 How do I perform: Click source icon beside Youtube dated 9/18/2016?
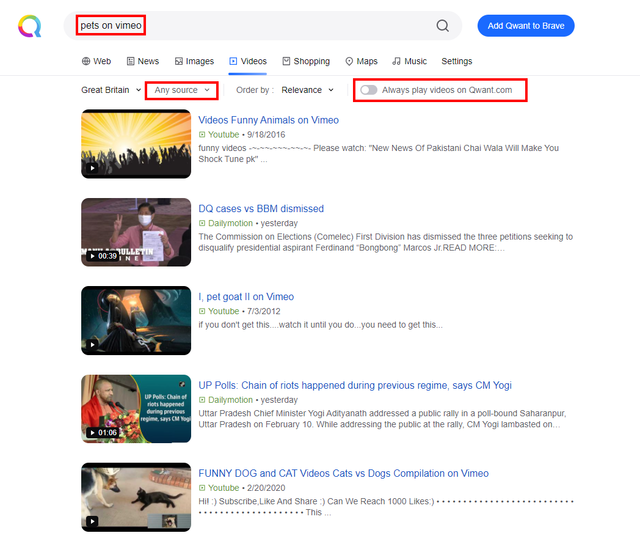[202, 135]
